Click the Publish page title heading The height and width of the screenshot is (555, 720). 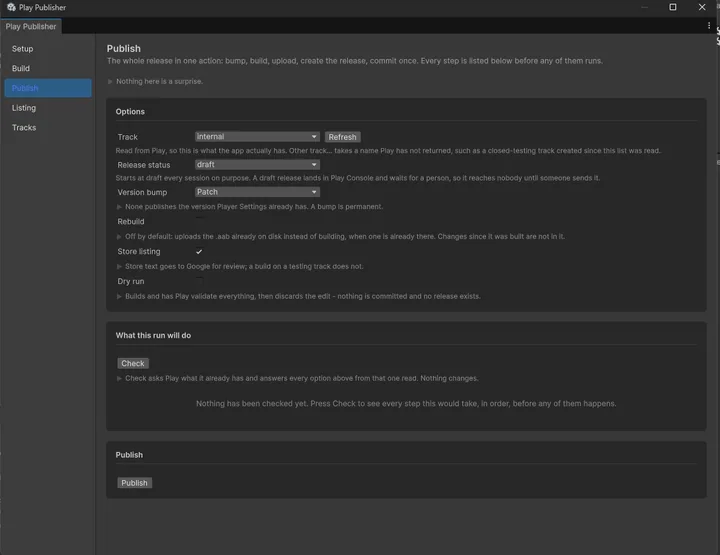(x=124, y=49)
